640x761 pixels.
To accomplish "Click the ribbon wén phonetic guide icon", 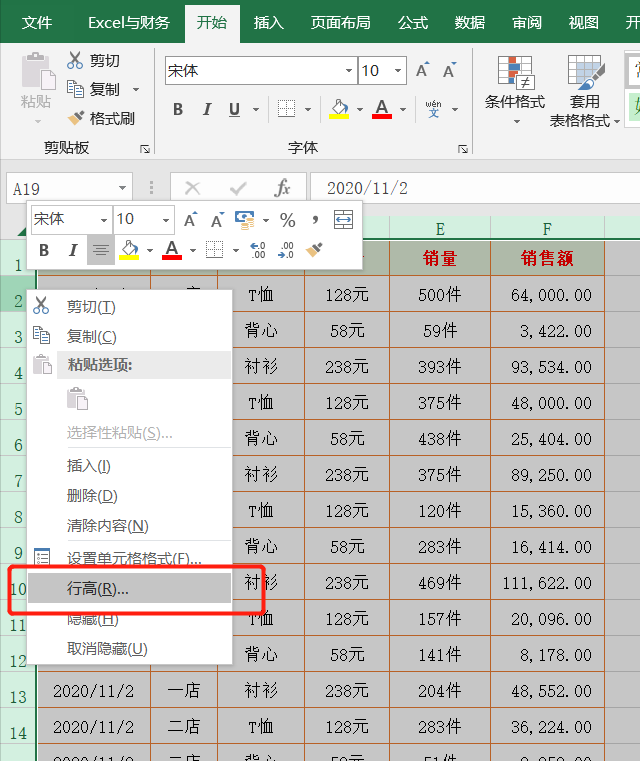I will [433, 109].
